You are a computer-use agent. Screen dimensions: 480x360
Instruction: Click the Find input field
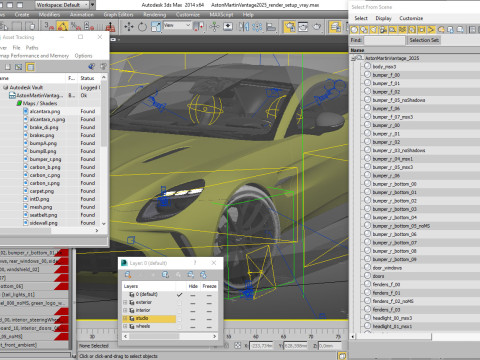tap(384, 40)
